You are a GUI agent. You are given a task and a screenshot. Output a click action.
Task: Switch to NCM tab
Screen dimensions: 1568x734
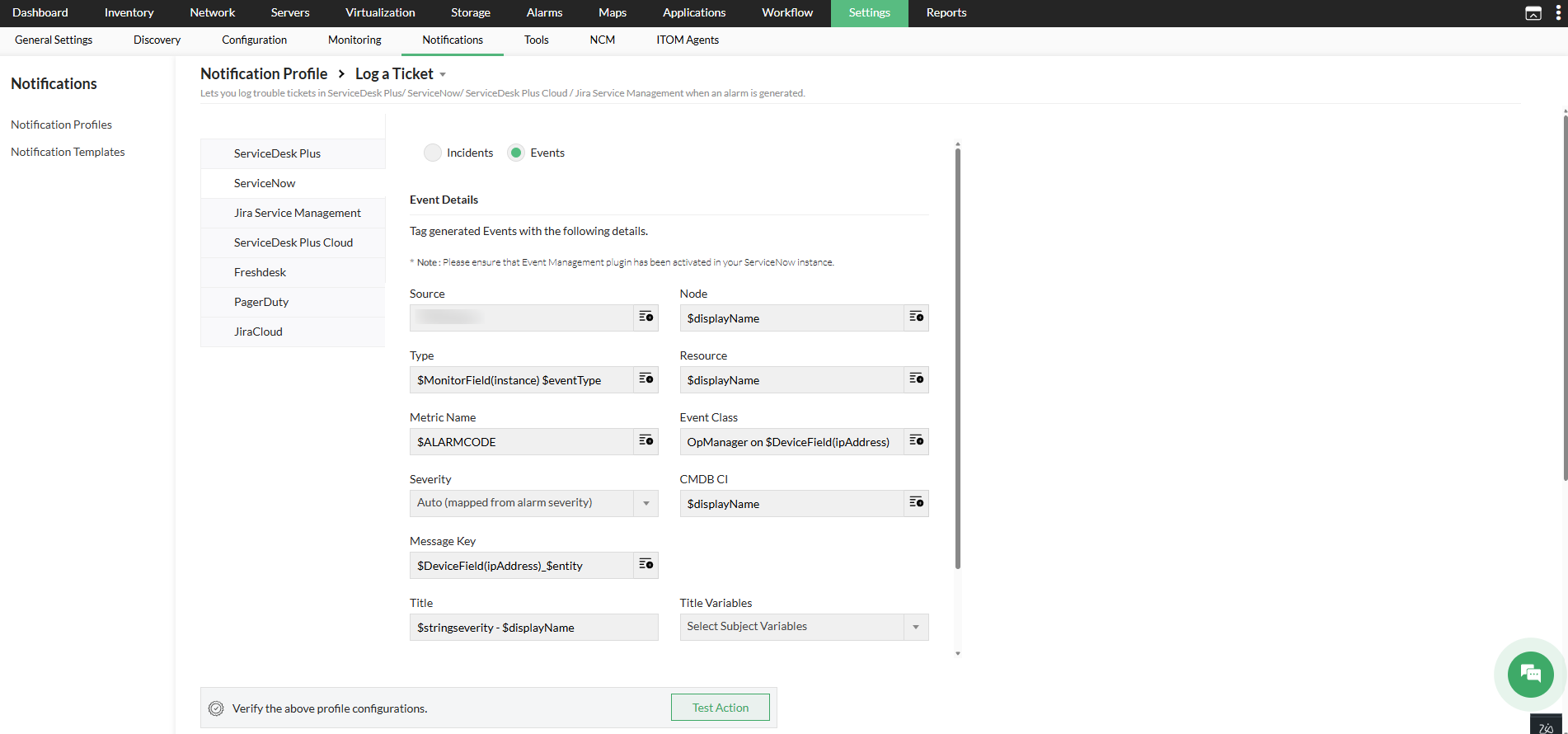(x=603, y=40)
